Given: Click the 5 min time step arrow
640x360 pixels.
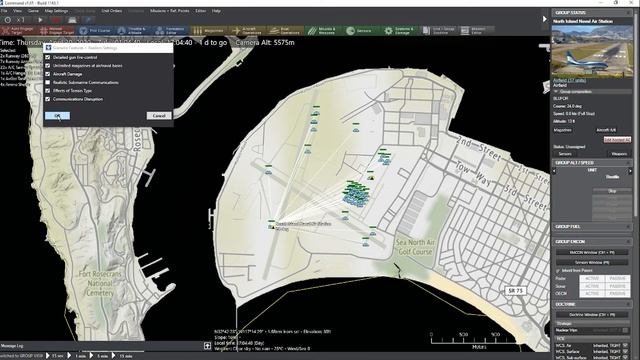Looking at the screenshot, I should [91, 356].
